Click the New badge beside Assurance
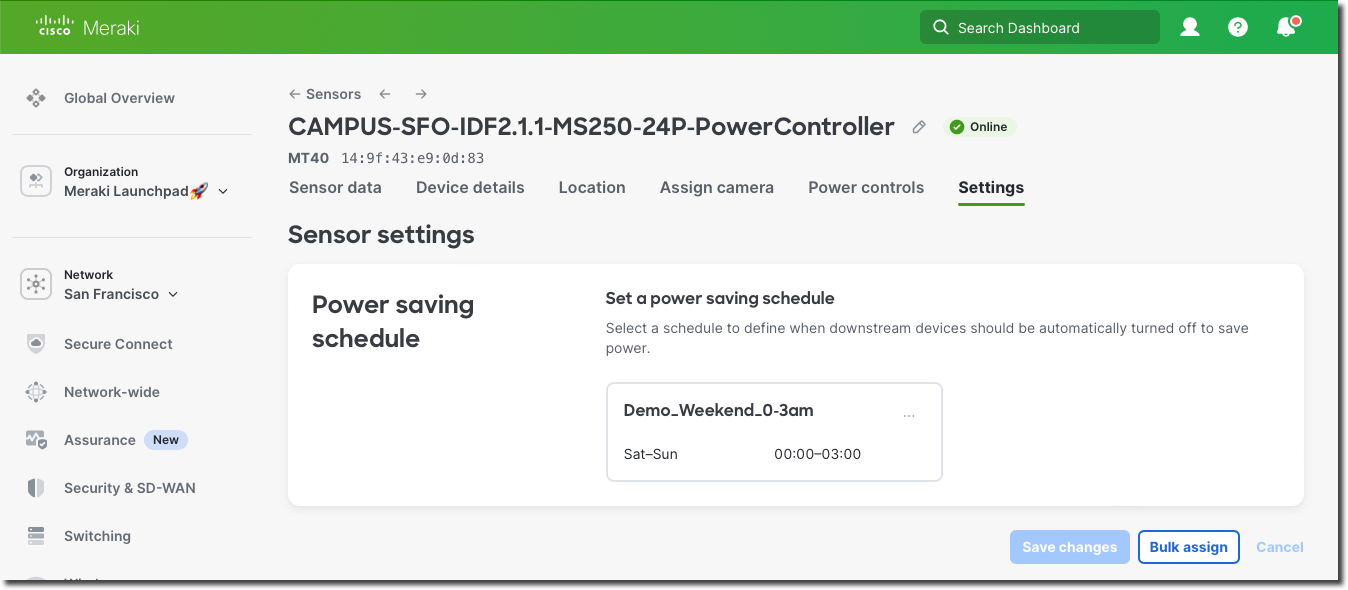This screenshot has height=590, width=1348. (164, 440)
